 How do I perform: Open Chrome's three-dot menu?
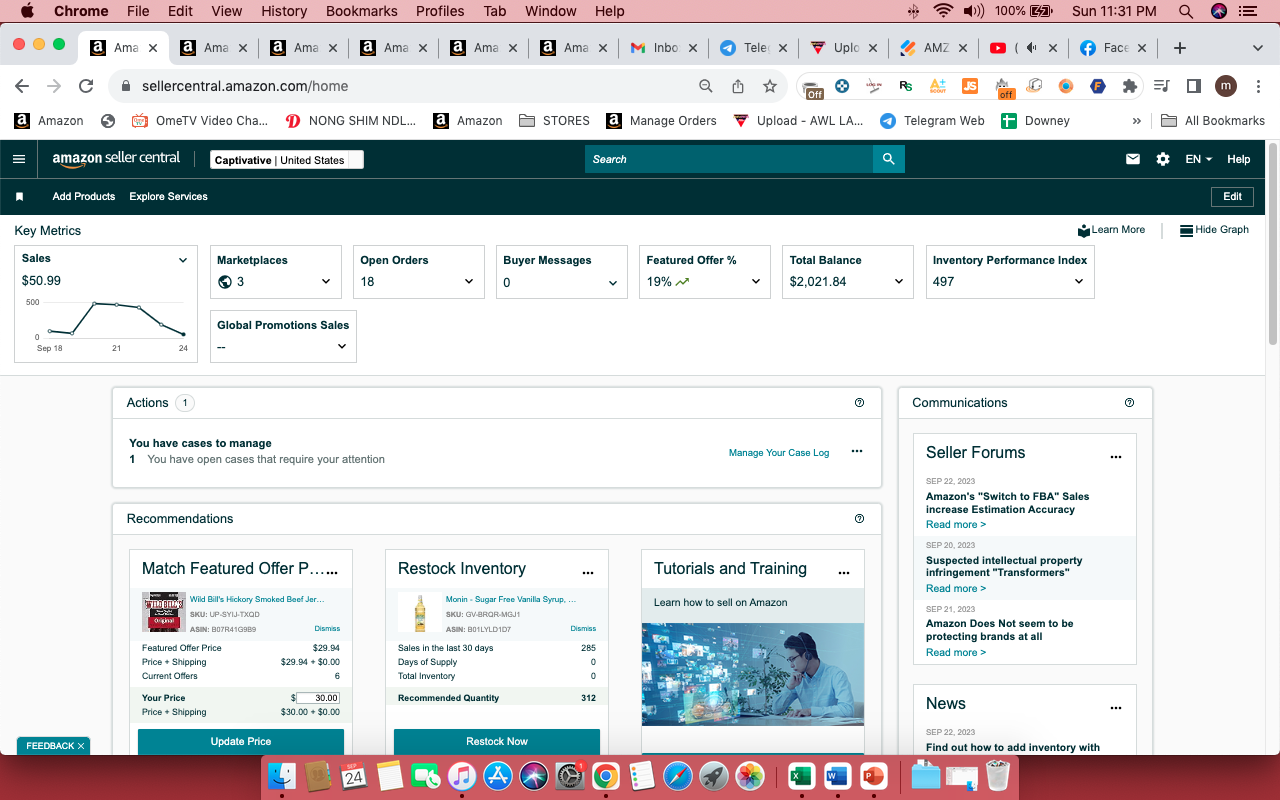1258,86
